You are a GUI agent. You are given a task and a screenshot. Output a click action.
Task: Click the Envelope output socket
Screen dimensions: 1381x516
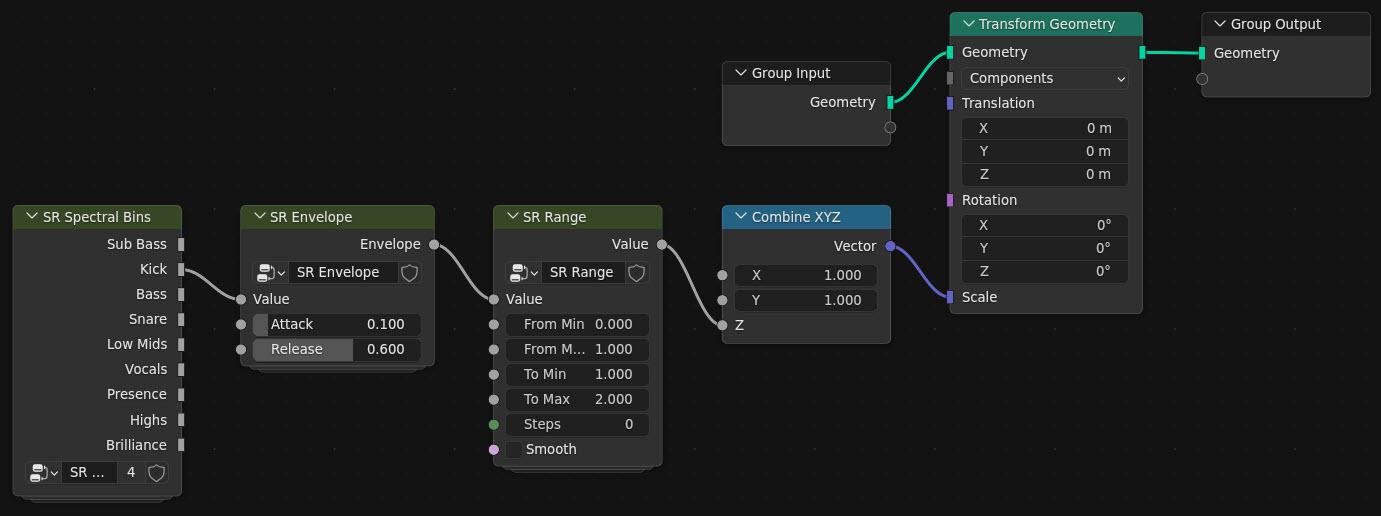click(x=433, y=244)
